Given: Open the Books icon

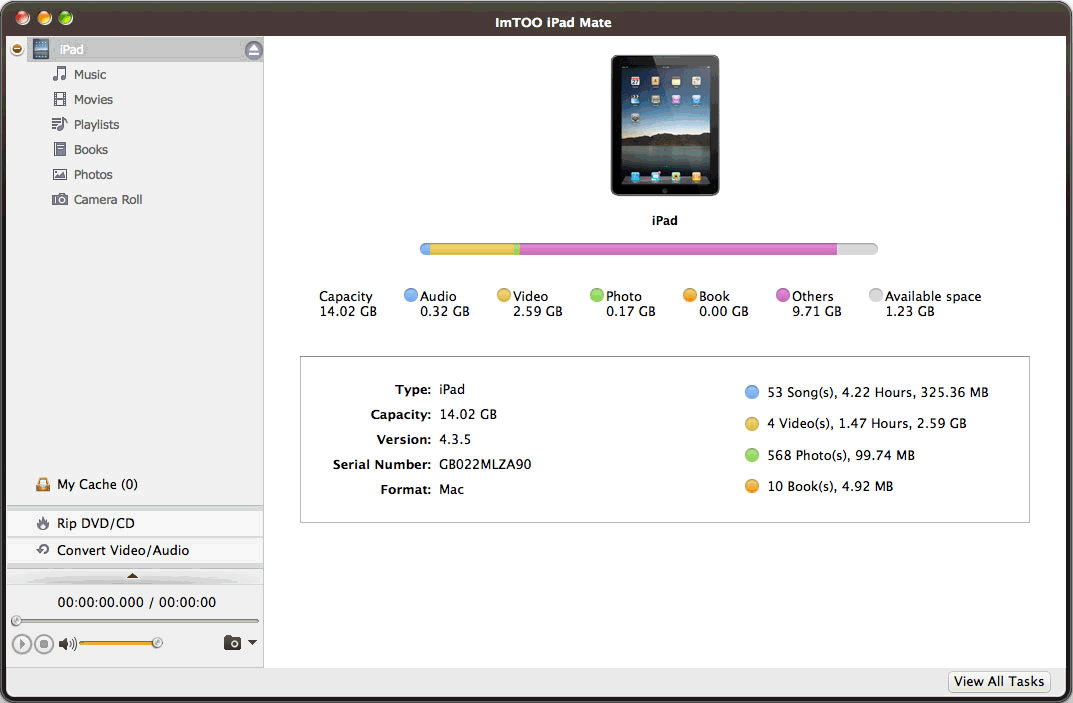Looking at the screenshot, I should [x=60, y=149].
